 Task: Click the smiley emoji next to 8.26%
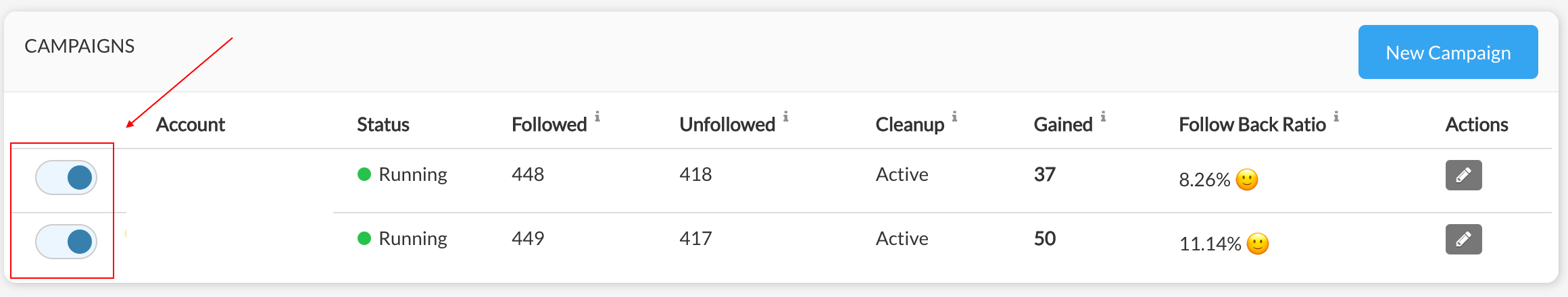point(1247,180)
